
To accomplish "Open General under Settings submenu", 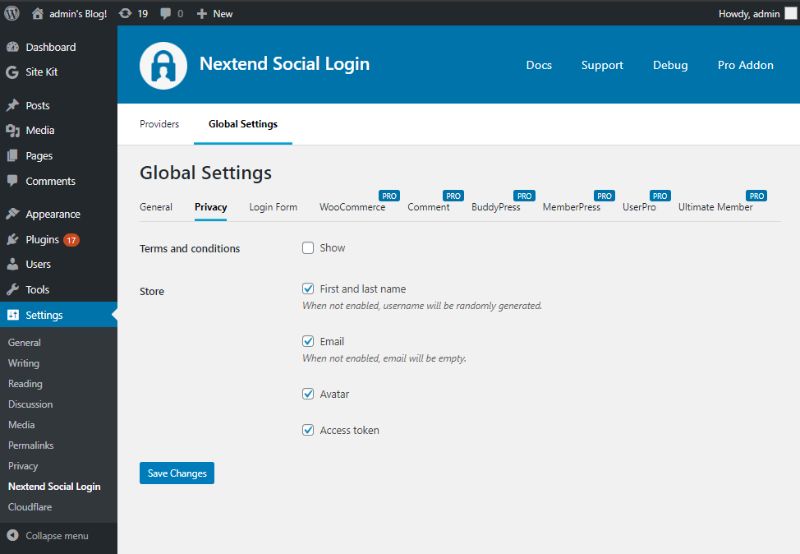I will pos(24,342).
